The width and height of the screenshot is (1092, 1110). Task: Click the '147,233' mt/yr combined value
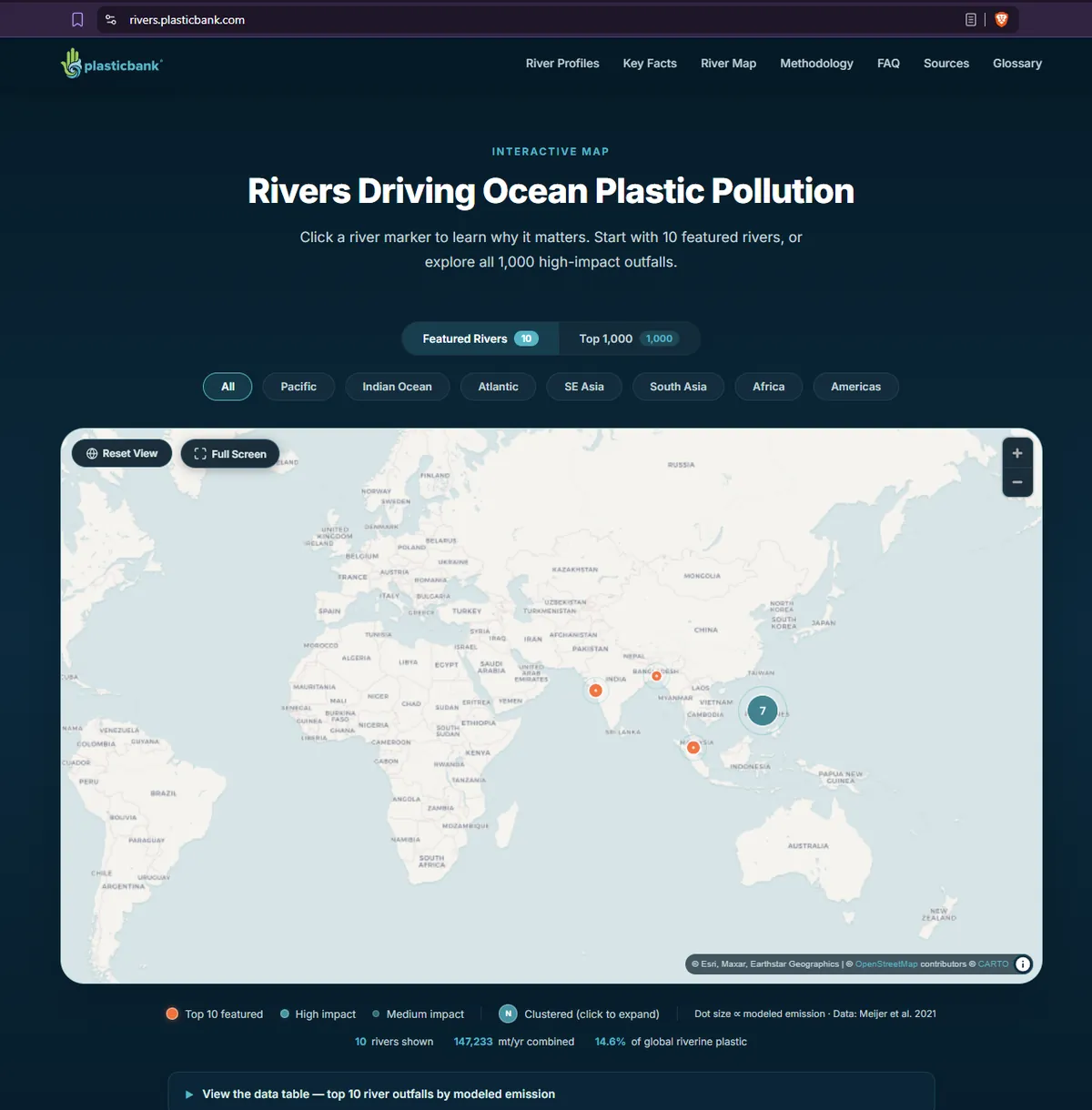coord(473,1042)
